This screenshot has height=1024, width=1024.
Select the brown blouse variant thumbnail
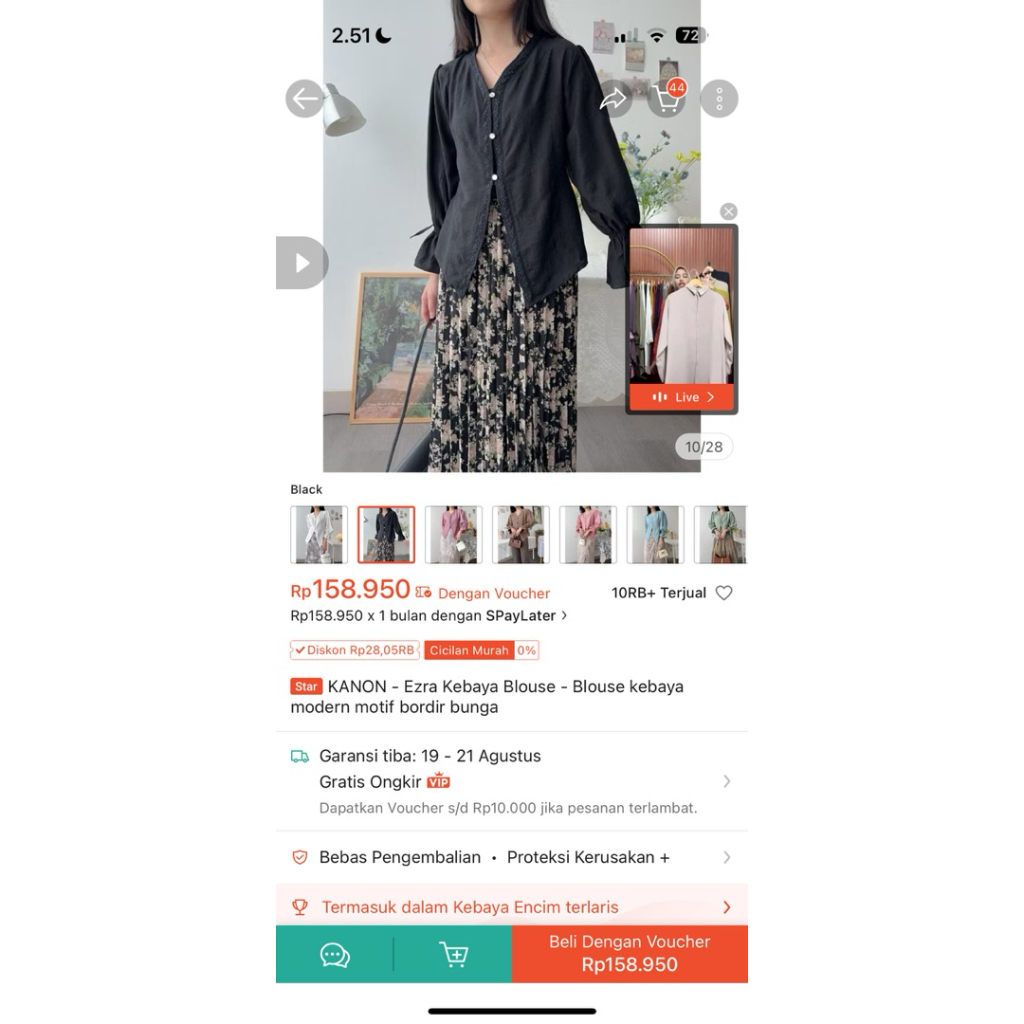[521, 534]
